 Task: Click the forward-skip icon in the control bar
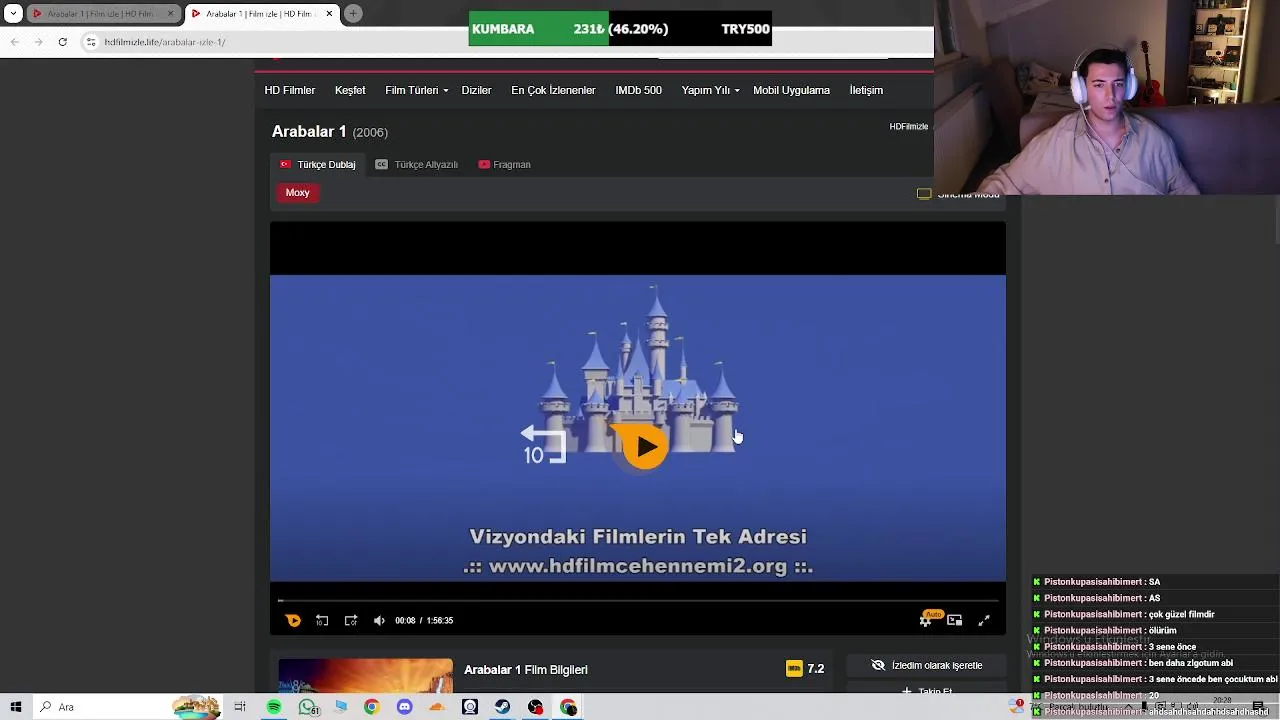coord(351,620)
